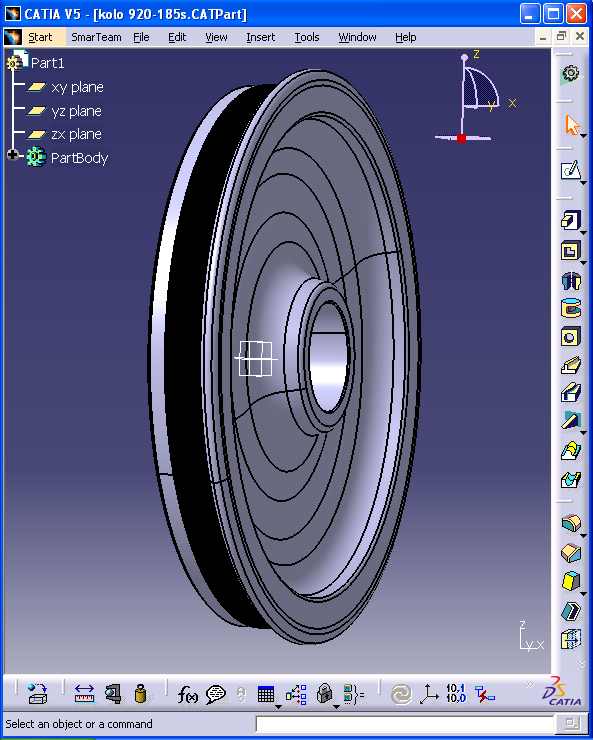
Task: Open the Edit menu
Action: [x=177, y=37]
